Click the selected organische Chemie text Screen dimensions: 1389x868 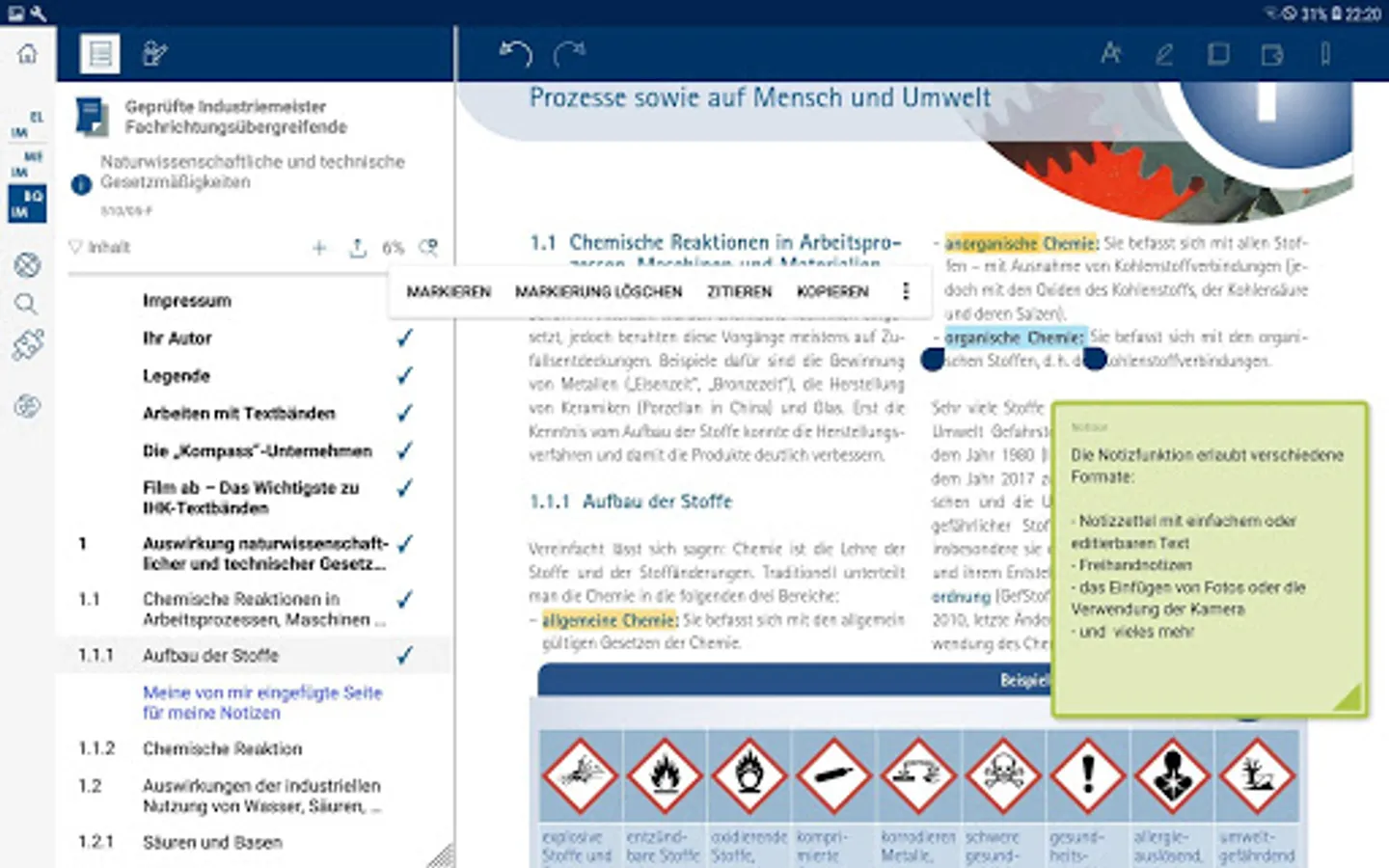[1016, 338]
